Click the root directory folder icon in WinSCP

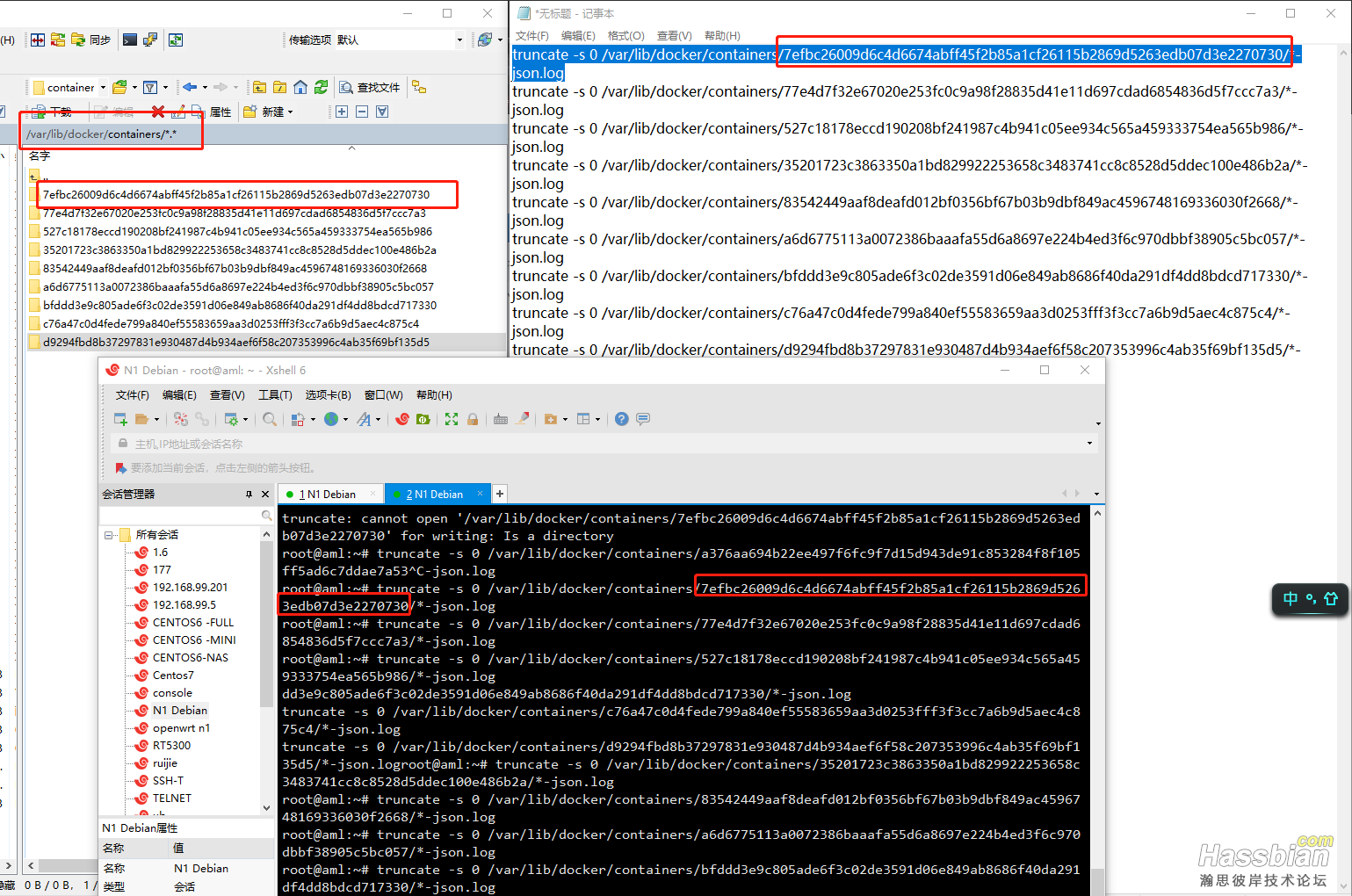tap(280, 87)
